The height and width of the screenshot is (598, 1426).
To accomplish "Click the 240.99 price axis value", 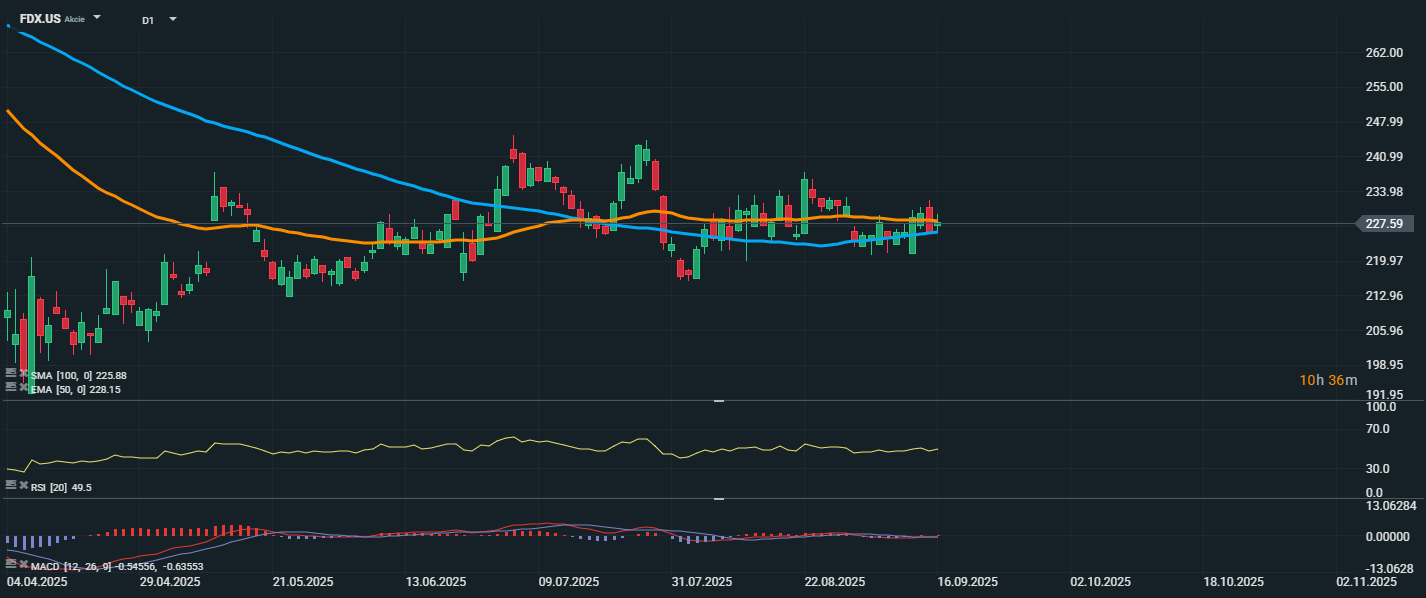I will [1383, 157].
